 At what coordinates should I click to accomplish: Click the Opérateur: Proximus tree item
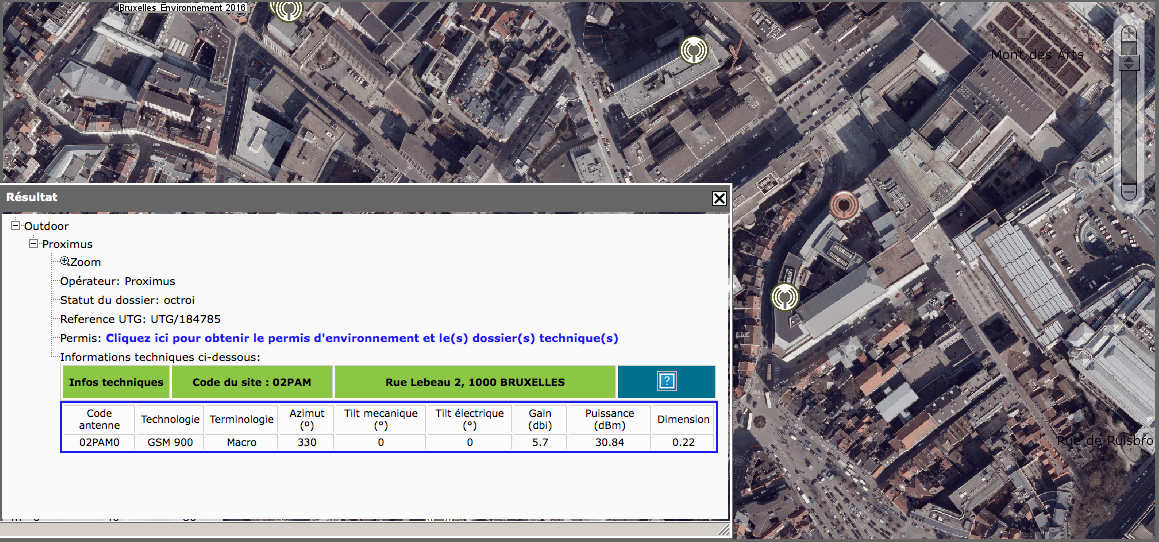117,281
